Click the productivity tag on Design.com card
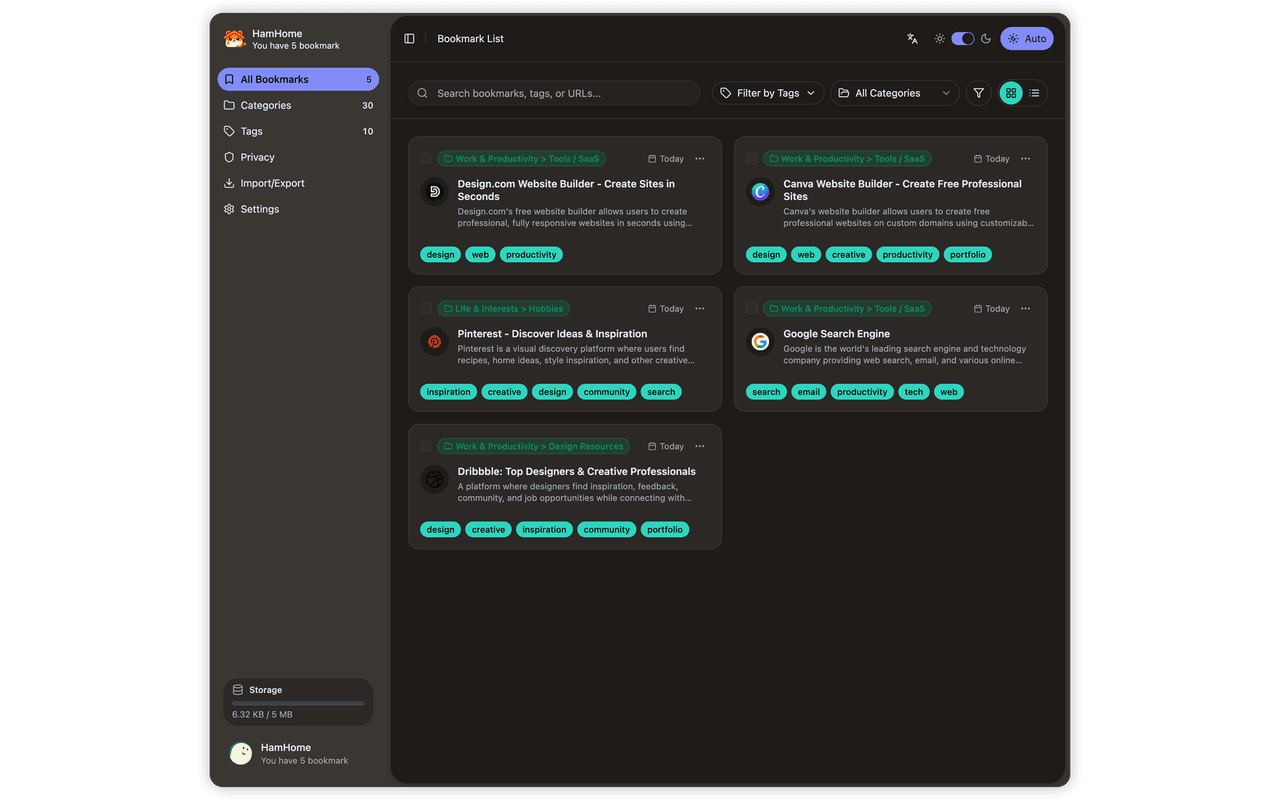Image resolution: width=1280 pixels, height=800 pixels. [x=531, y=255]
